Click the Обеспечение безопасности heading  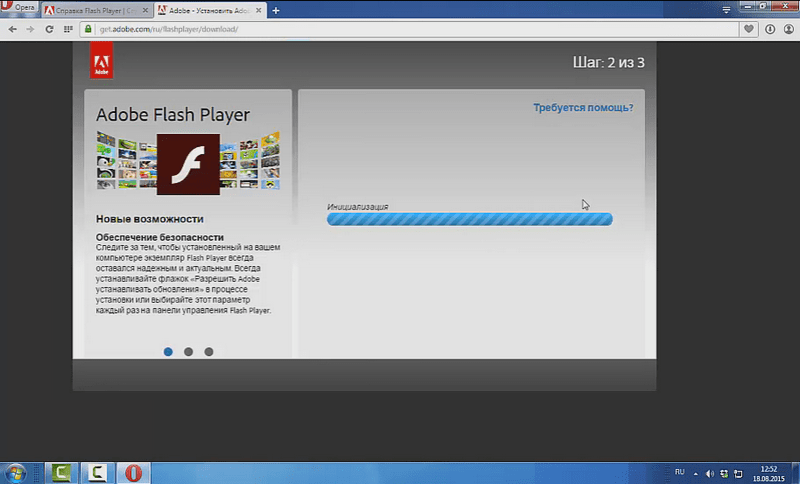point(160,237)
